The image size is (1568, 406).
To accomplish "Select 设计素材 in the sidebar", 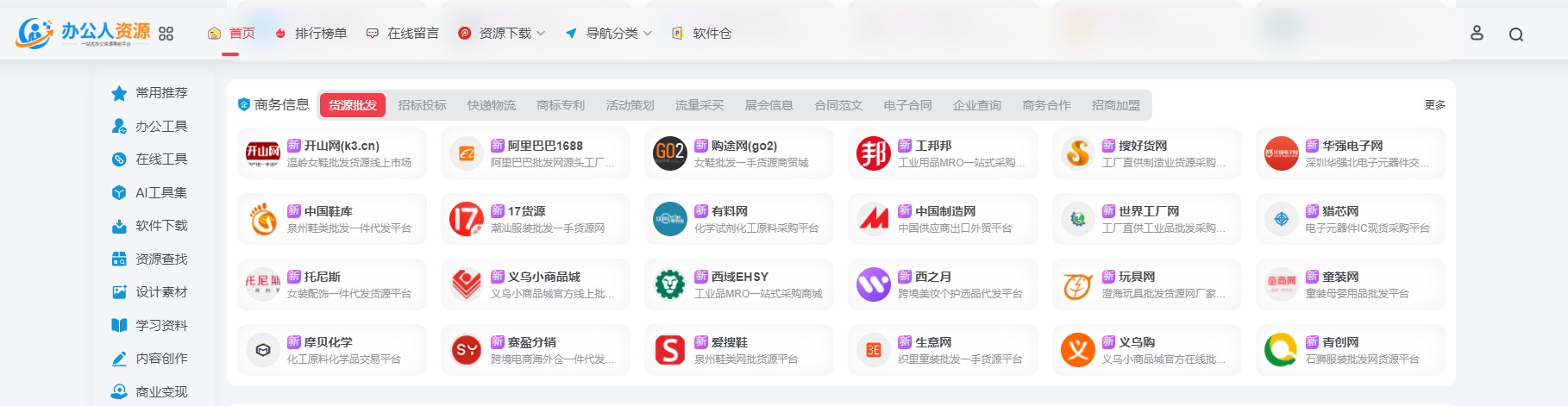I will point(150,292).
